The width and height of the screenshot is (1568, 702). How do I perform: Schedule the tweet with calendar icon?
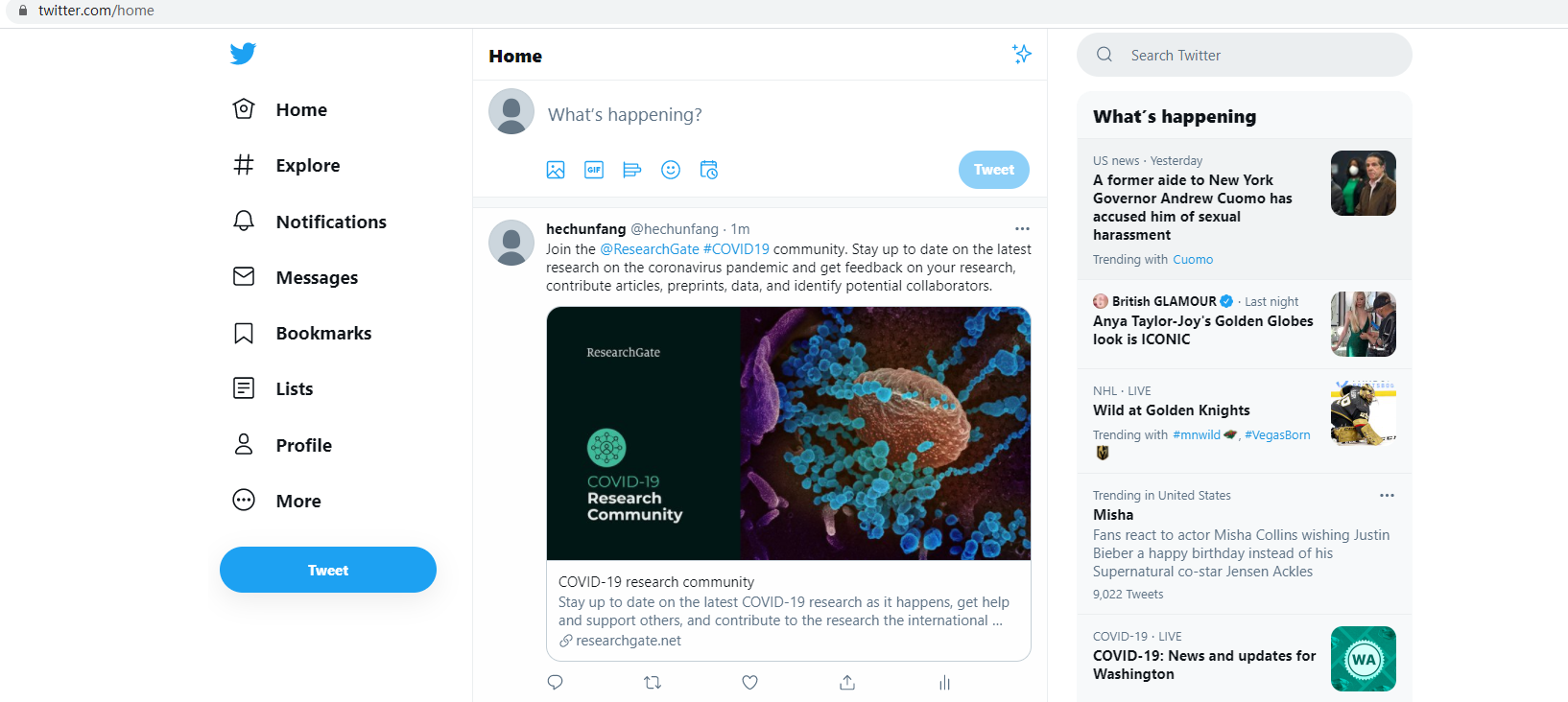pos(709,170)
